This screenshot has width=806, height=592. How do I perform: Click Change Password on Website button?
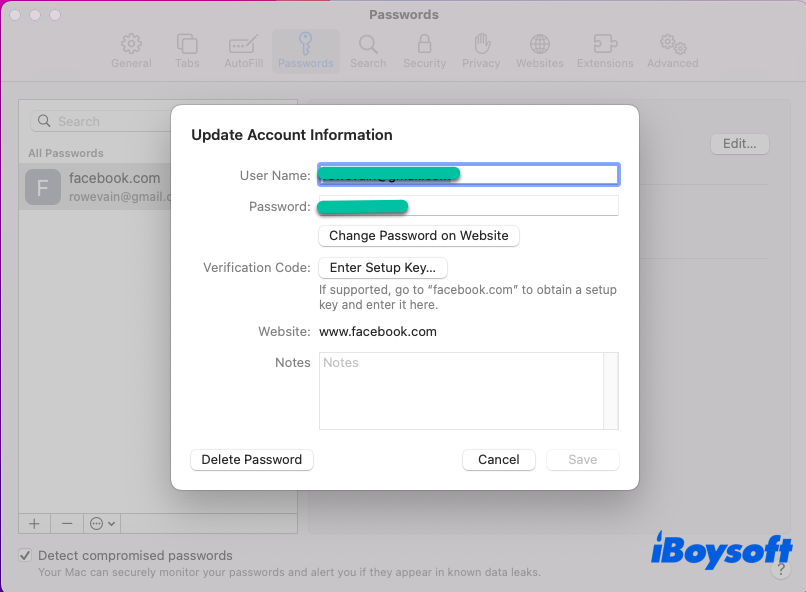coord(418,236)
